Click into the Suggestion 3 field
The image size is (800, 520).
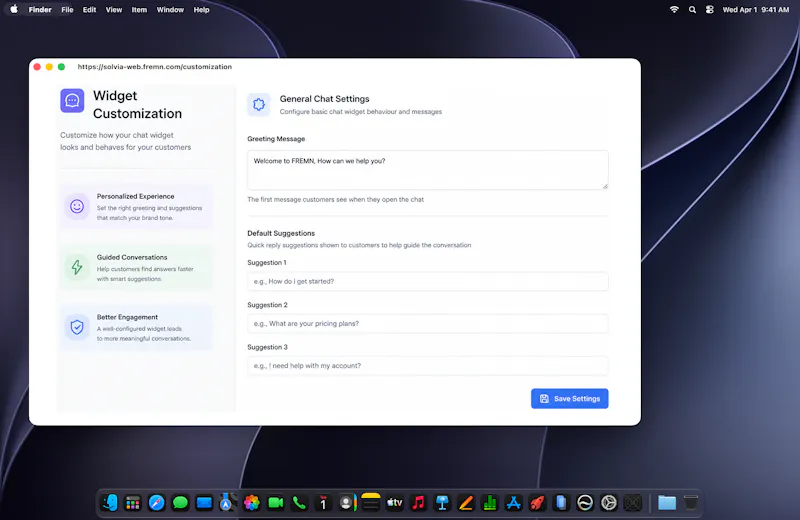tap(428, 366)
